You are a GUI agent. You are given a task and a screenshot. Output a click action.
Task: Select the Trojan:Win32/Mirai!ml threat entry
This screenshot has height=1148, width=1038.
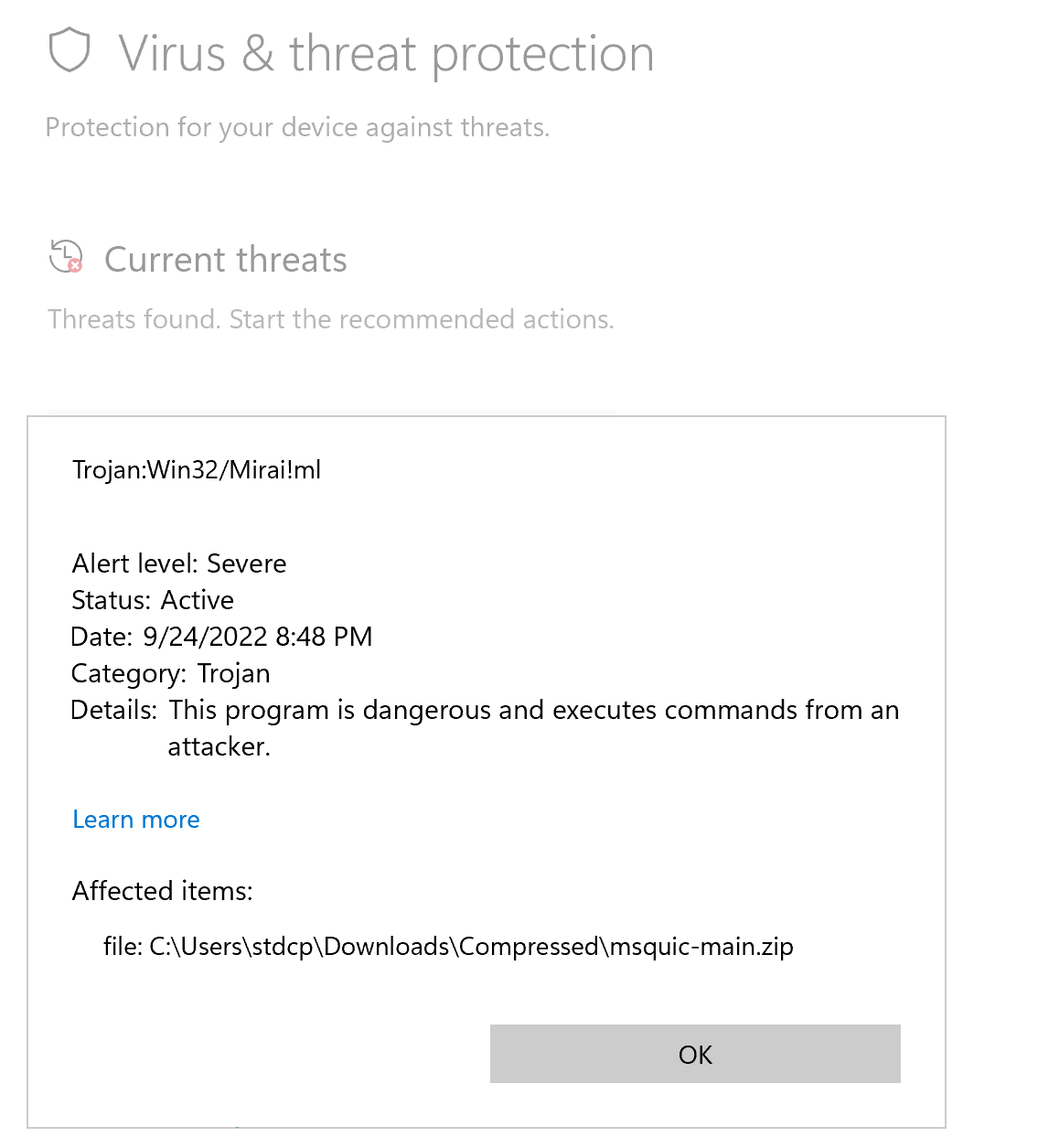[197, 469]
